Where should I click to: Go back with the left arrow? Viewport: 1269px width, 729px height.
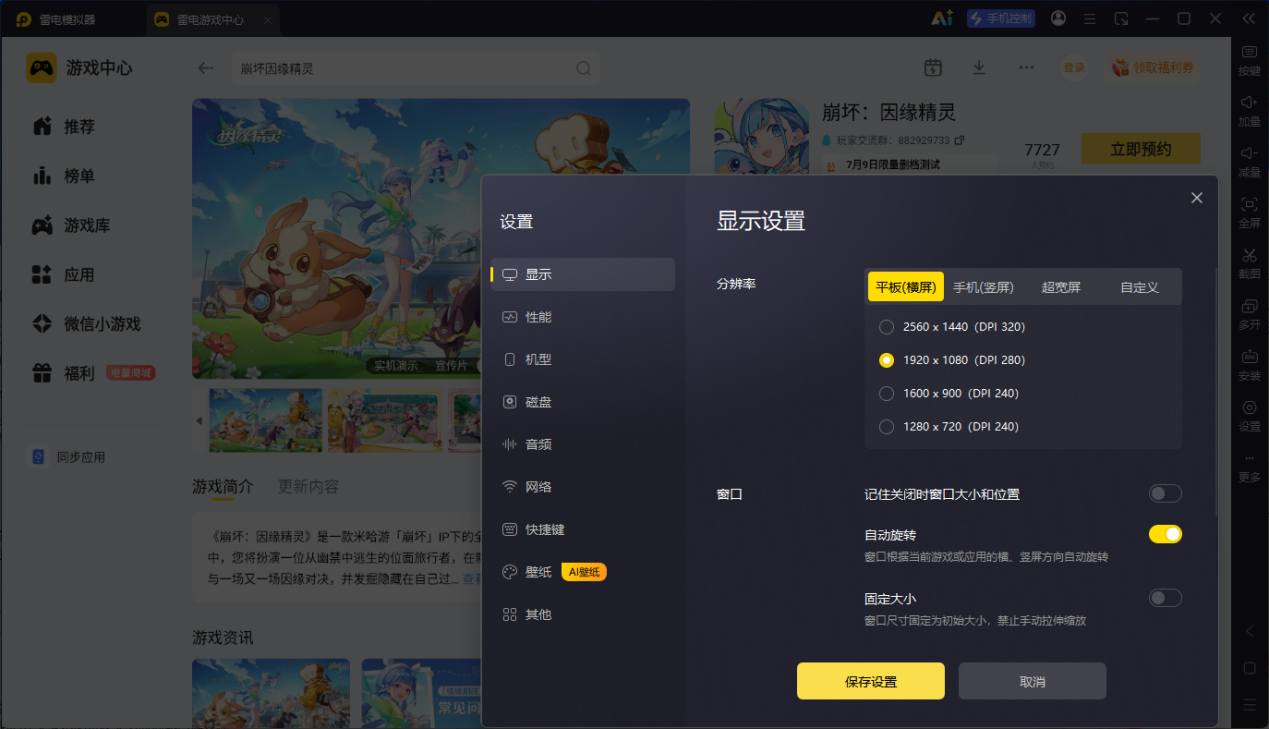coord(206,68)
